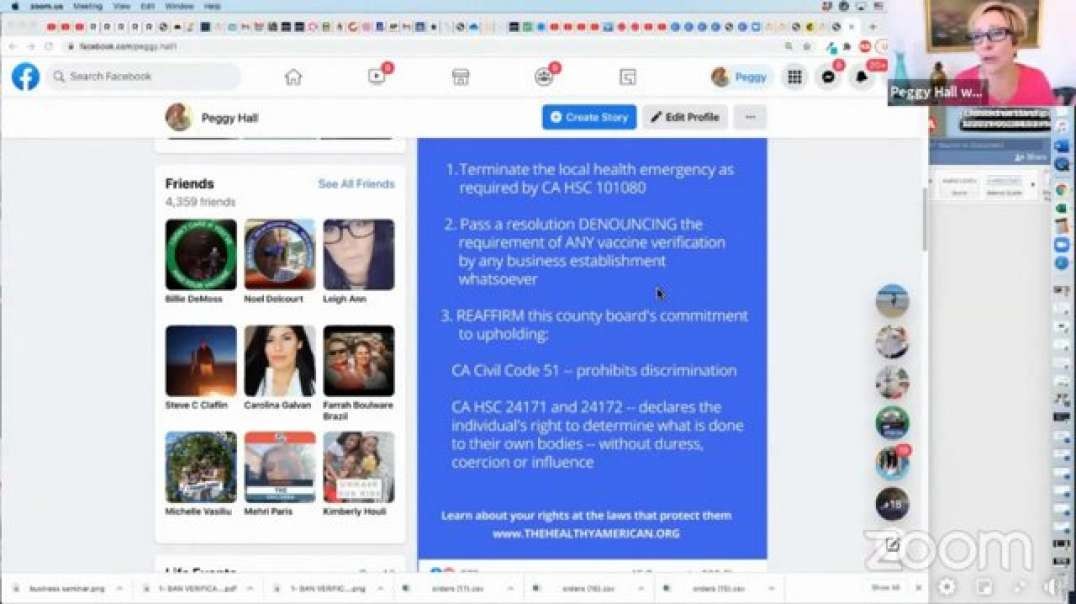Open a new browser tab with plus

click(872, 27)
